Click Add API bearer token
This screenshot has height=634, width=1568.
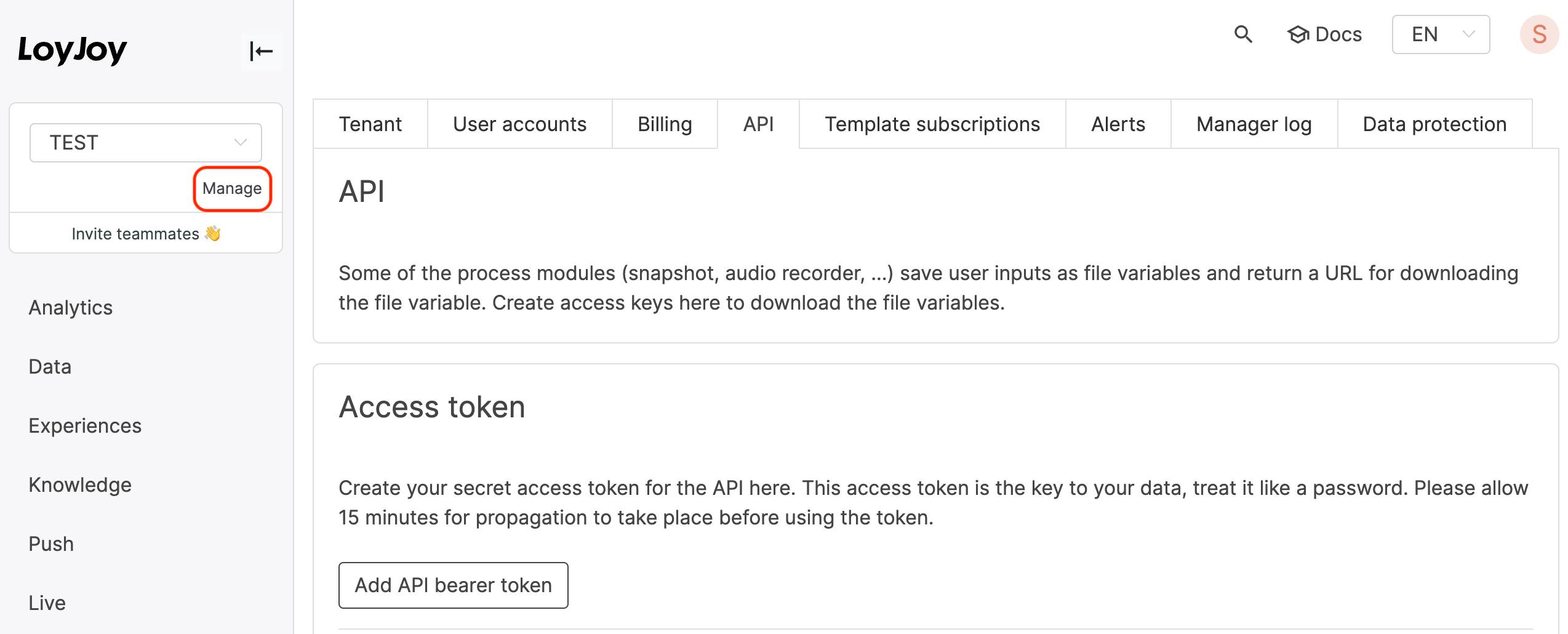(x=454, y=585)
